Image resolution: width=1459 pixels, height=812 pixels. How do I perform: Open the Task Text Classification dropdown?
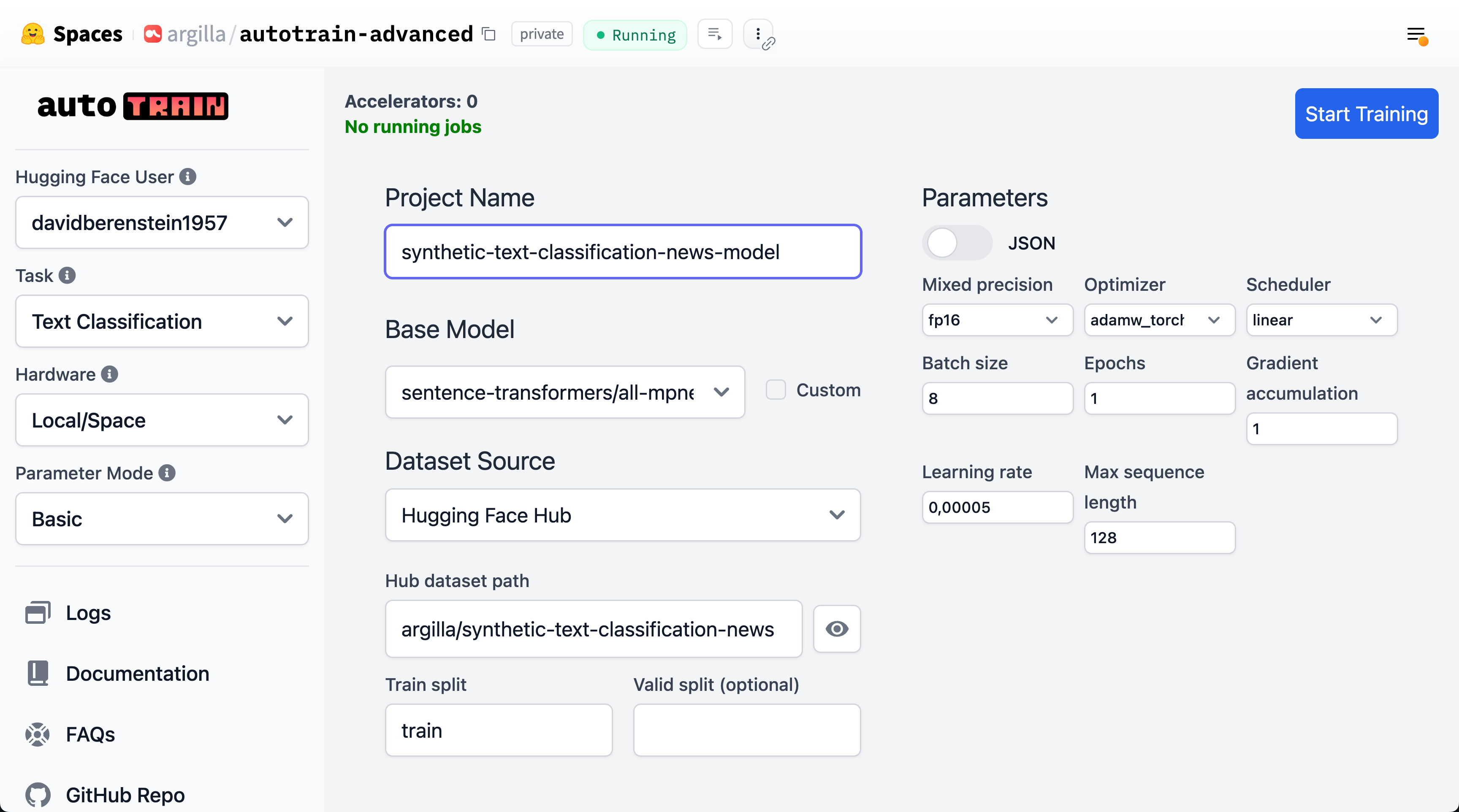pyautogui.click(x=162, y=321)
